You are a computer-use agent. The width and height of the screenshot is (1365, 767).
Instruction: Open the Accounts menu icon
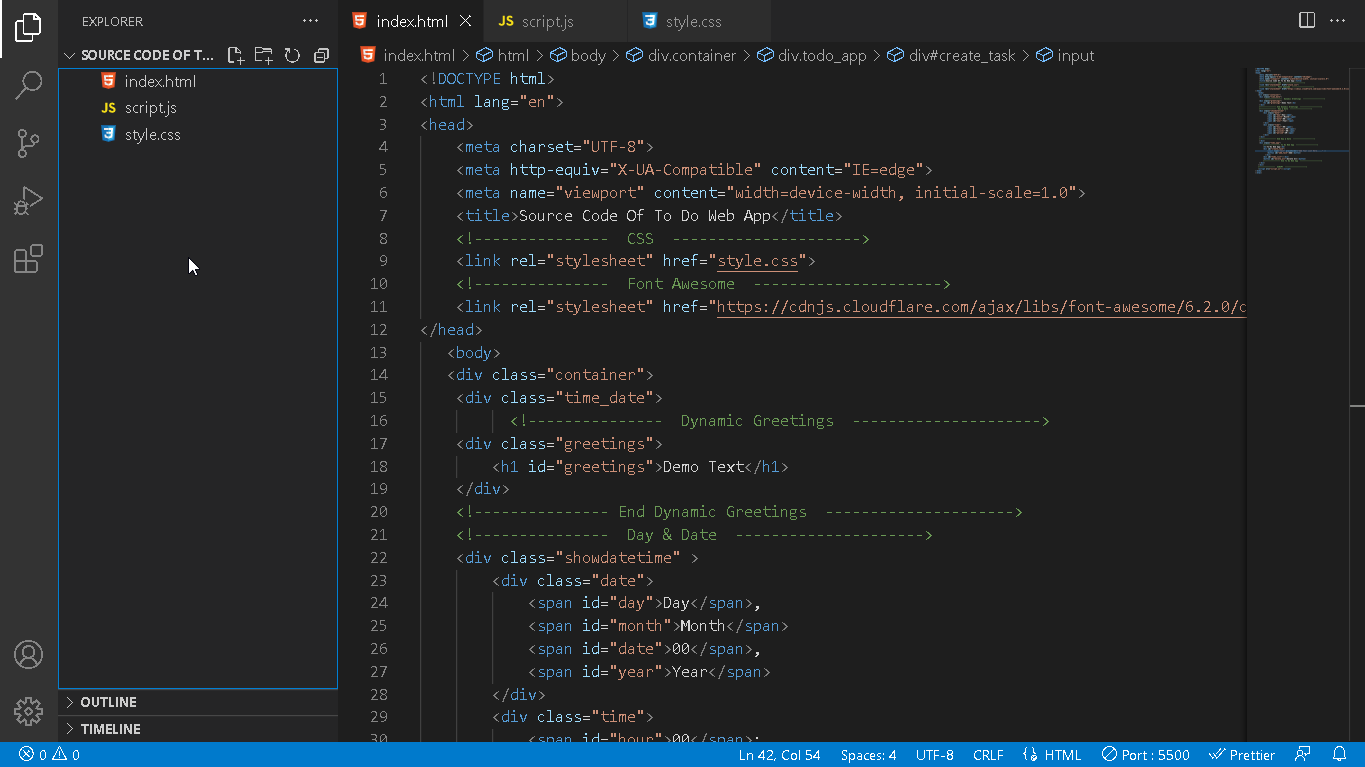click(29, 655)
